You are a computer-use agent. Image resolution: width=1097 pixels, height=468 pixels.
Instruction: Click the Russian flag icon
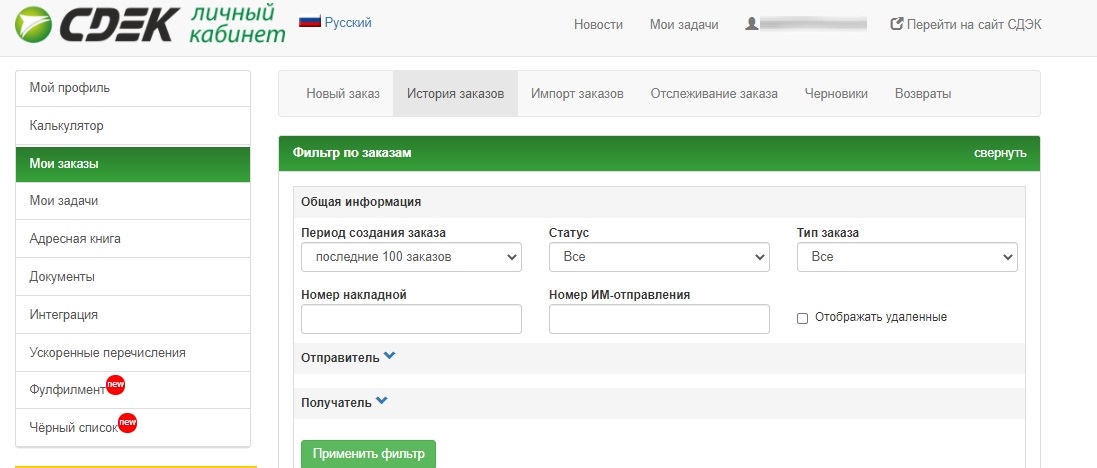pos(309,22)
